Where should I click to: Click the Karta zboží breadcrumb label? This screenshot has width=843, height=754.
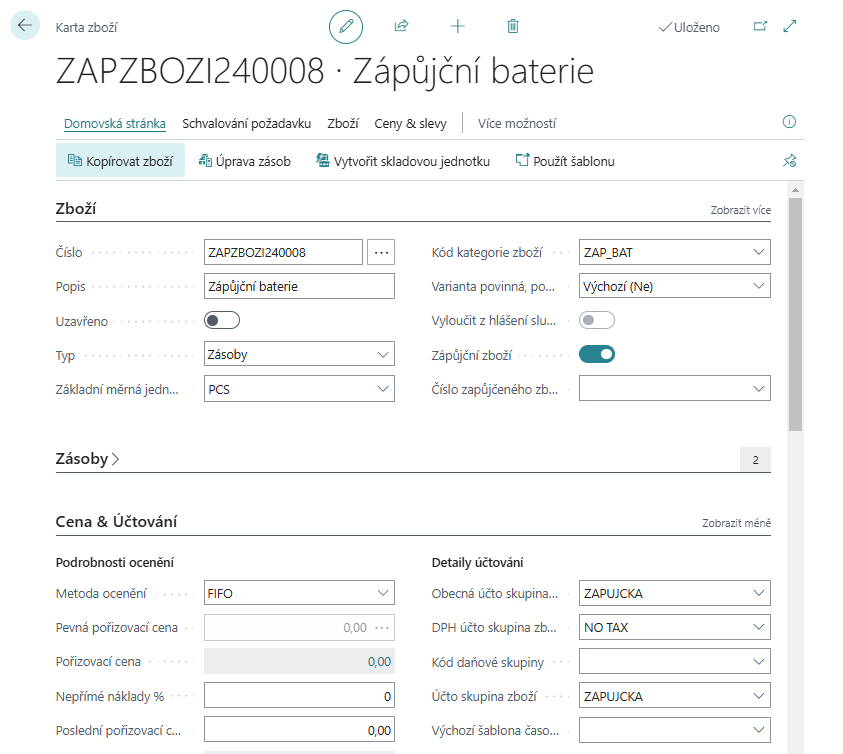(x=86, y=27)
